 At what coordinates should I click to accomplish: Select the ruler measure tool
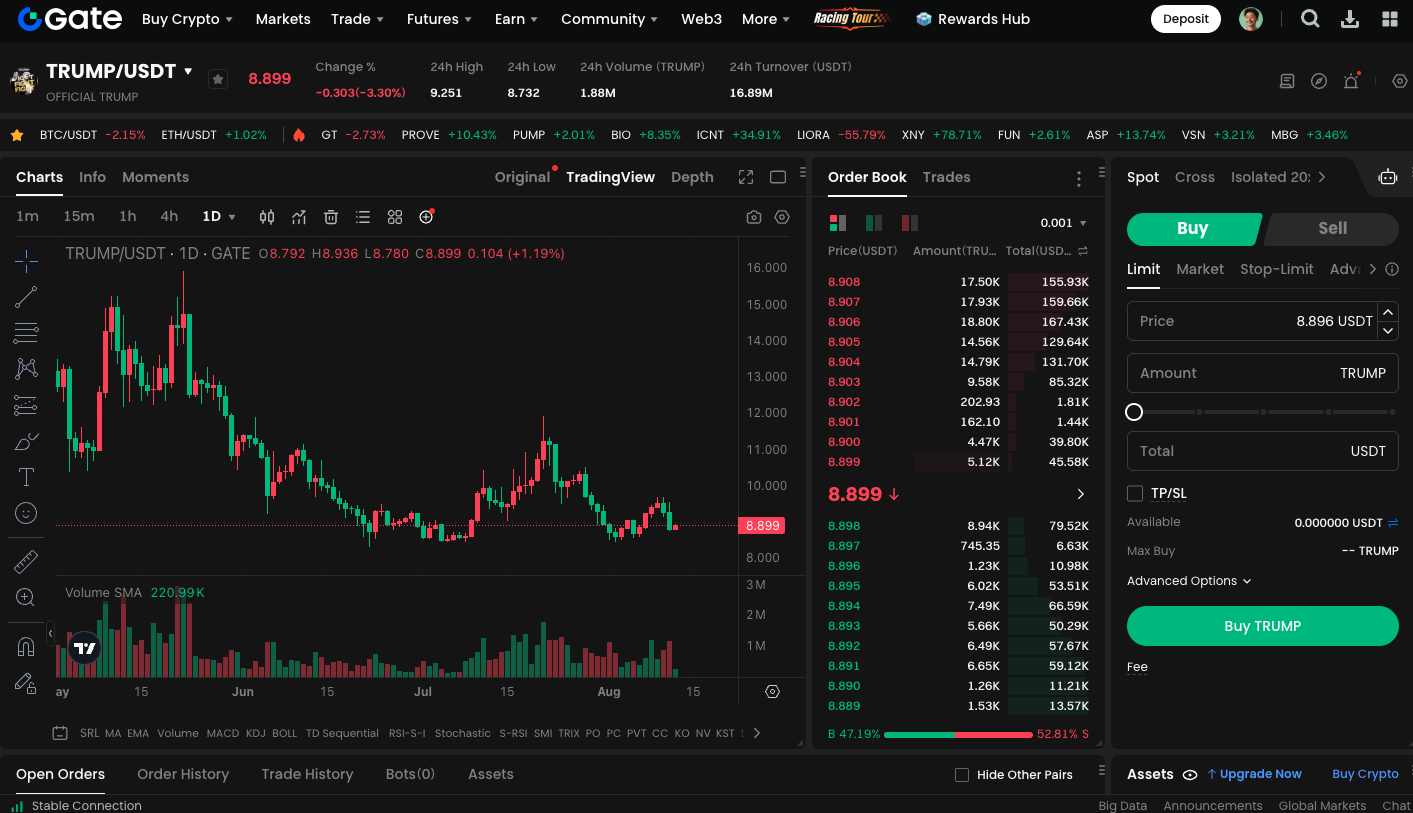pyautogui.click(x=26, y=562)
